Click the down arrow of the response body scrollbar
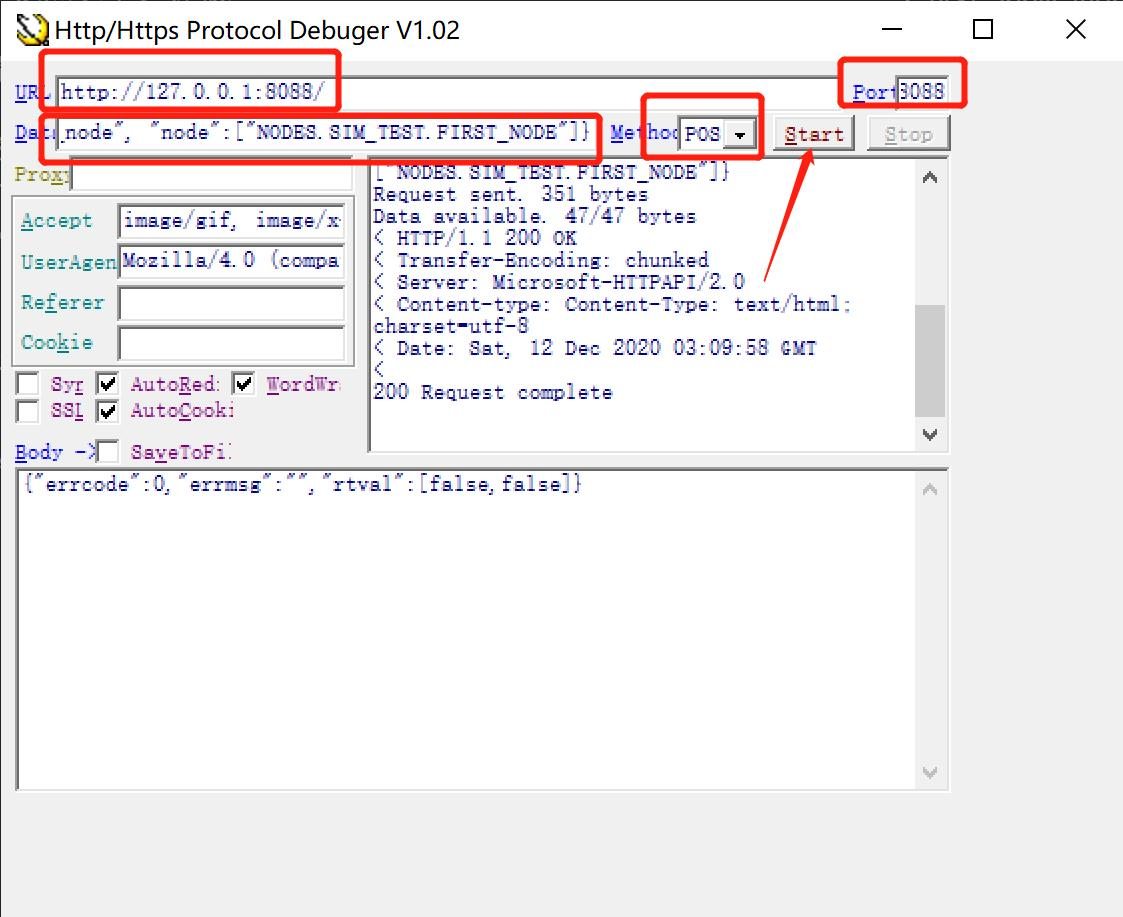The image size is (1123, 917). click(930, 772)
